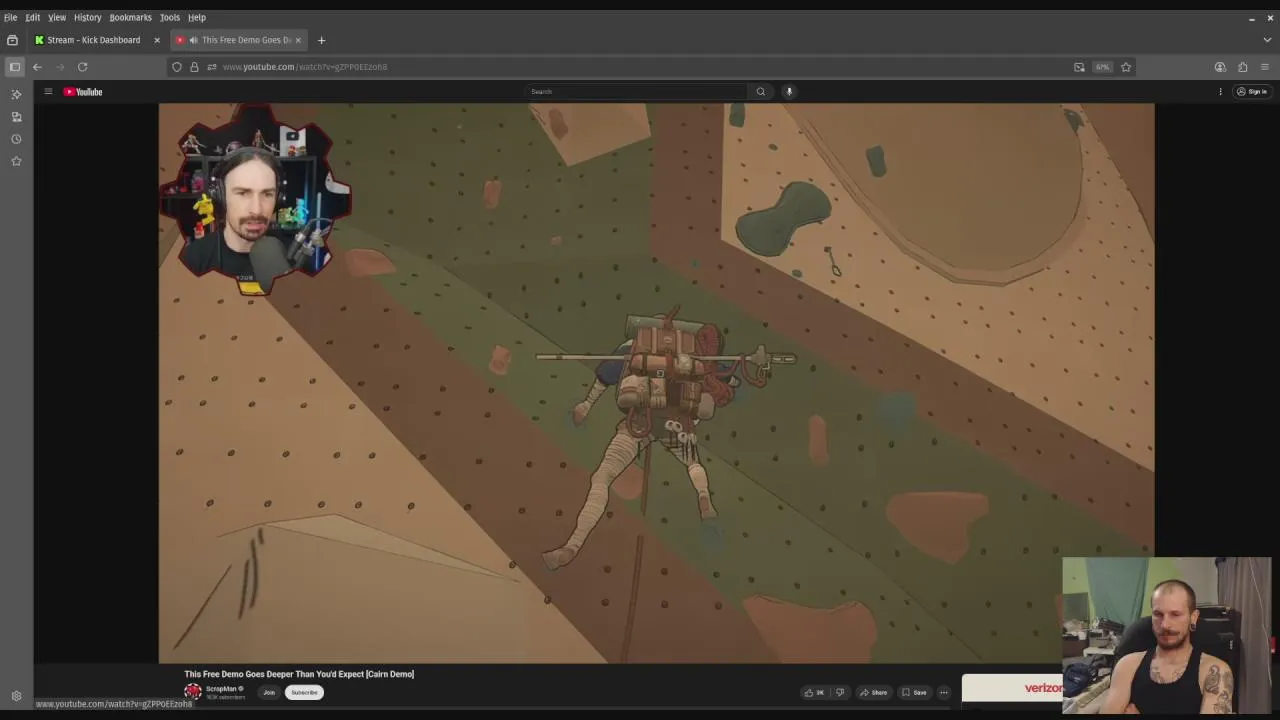Screen dimensions: 1280x720
Task: Open a new tab with plus button
Action: [x=321, y=40]
